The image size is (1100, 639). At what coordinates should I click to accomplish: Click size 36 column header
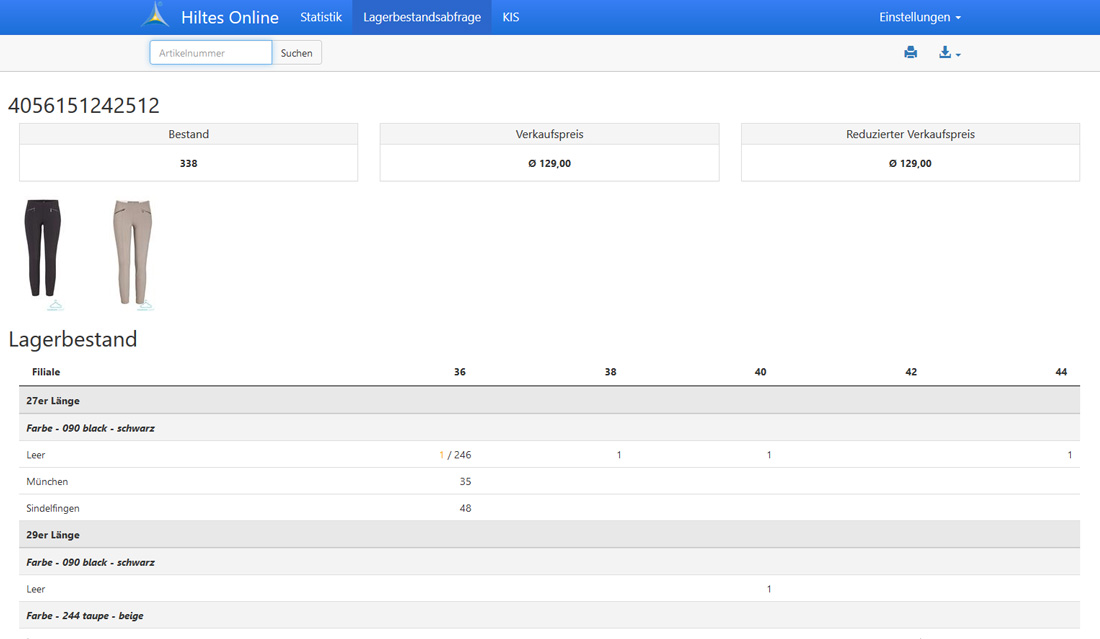pyautogui.click(x=459, y=372)
